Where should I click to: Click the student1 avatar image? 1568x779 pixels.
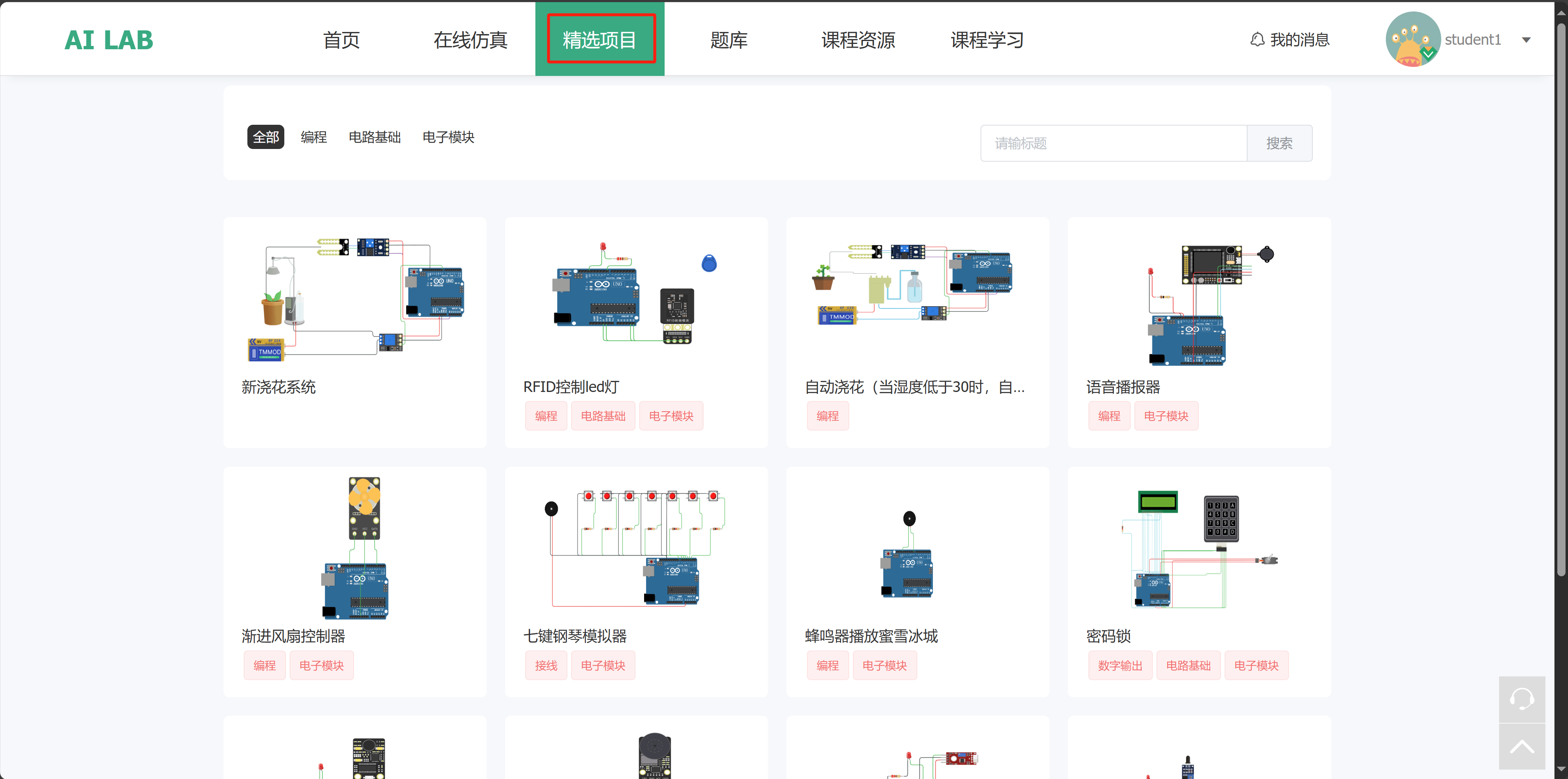1413,39
